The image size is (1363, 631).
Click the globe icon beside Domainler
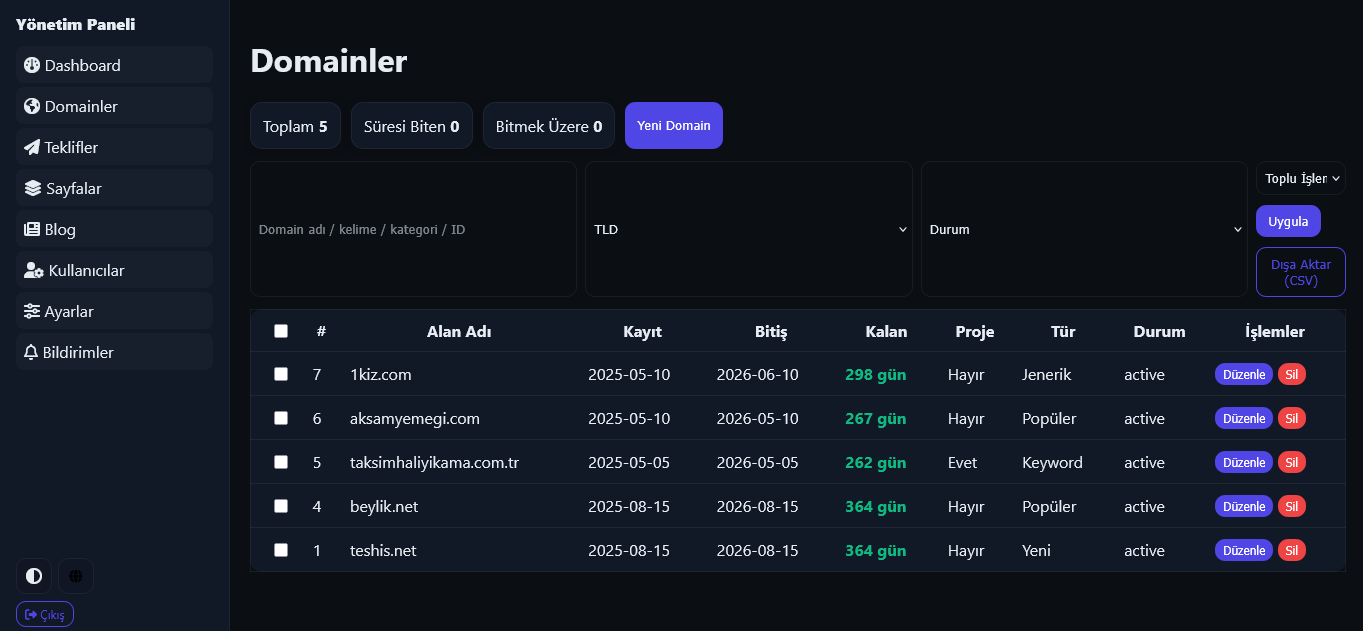click(x=32, y=106)
